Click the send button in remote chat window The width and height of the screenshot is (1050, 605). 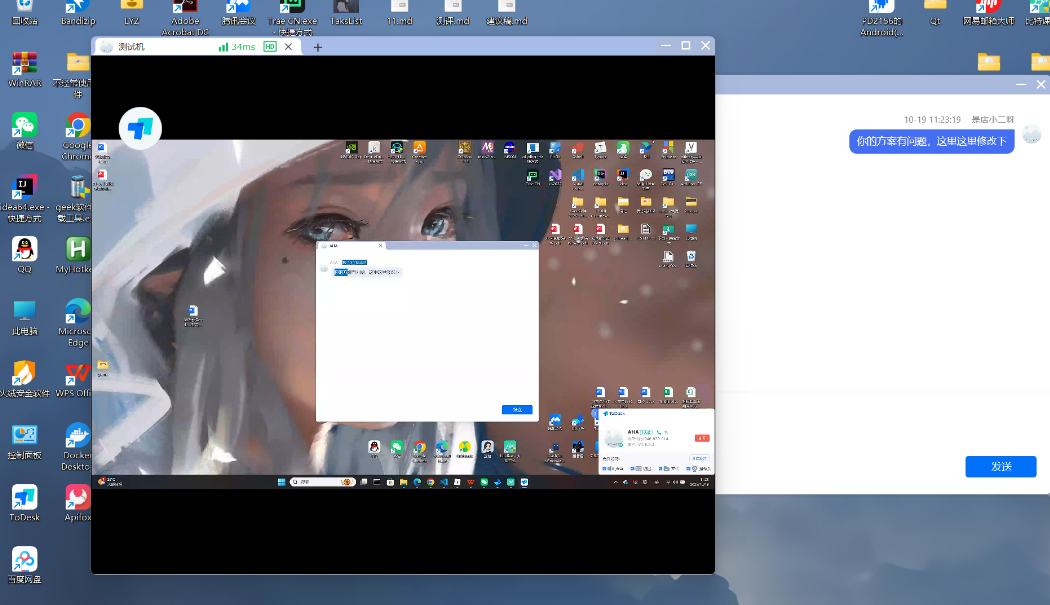tap(517, 409)
